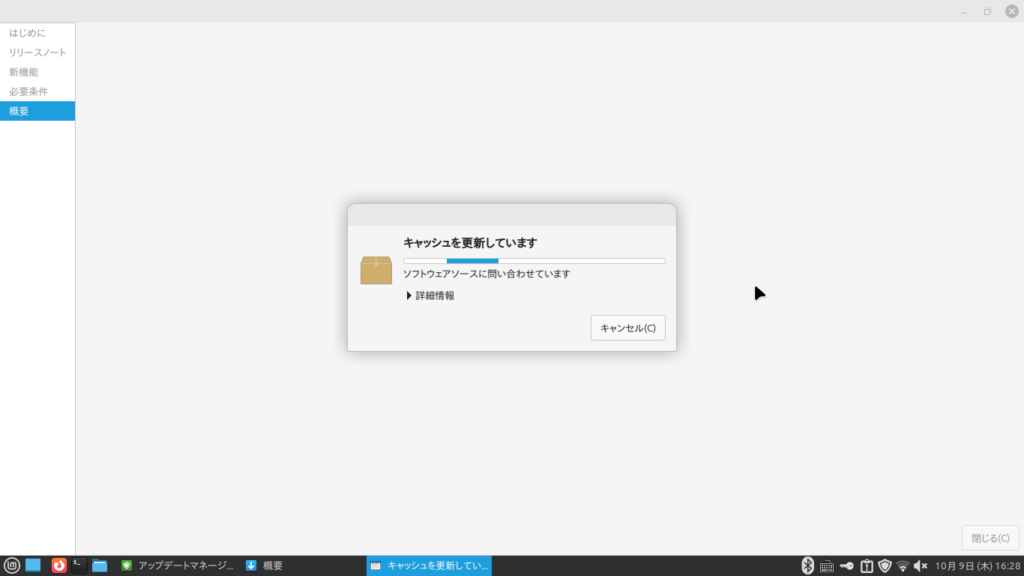This screenshot has height=576, width=1024.
Task: Click the key icon in system tray
Action: 846,566
